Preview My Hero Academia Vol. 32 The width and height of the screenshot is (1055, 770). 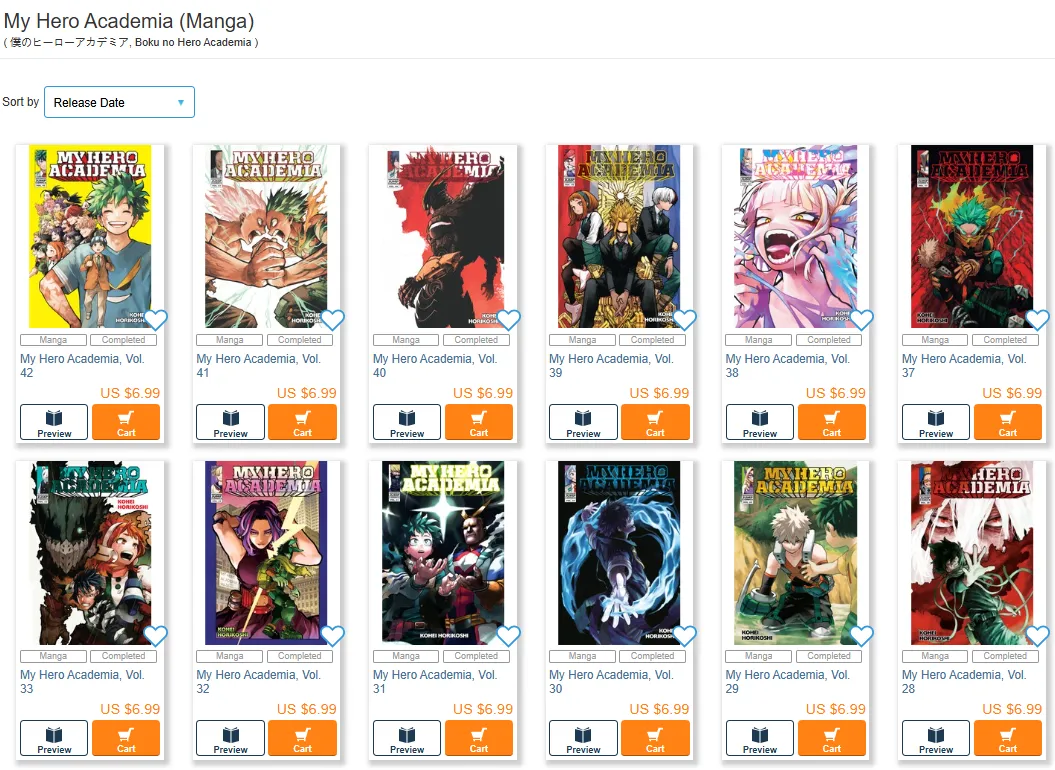[230, 738]
